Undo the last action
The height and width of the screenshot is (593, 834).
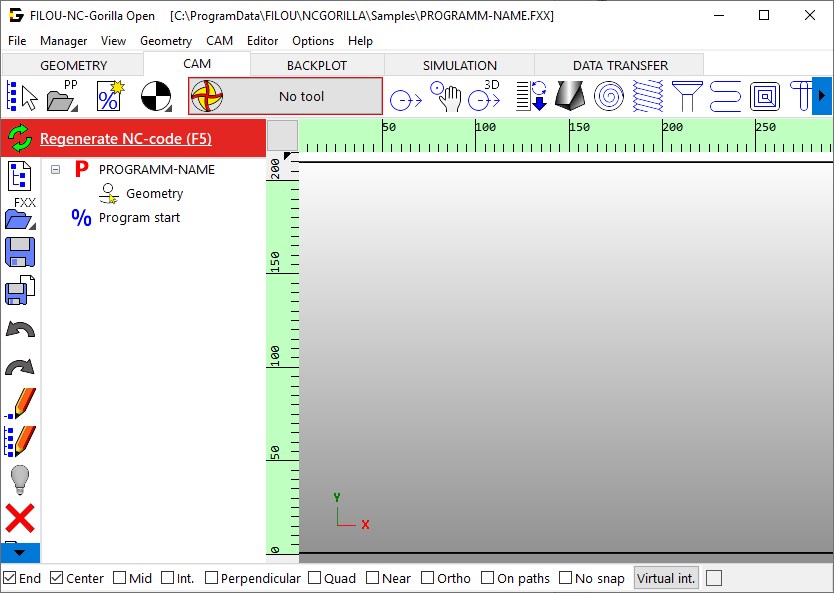point(20,330)
